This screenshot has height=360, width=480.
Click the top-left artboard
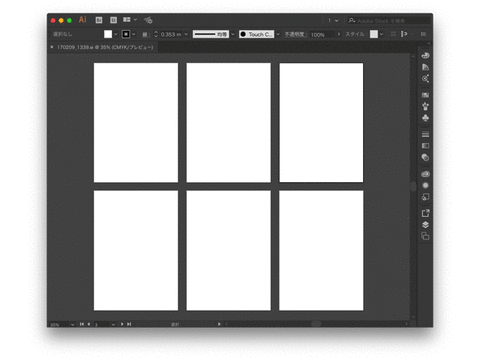pyautogui.click(x=136, y=123)
